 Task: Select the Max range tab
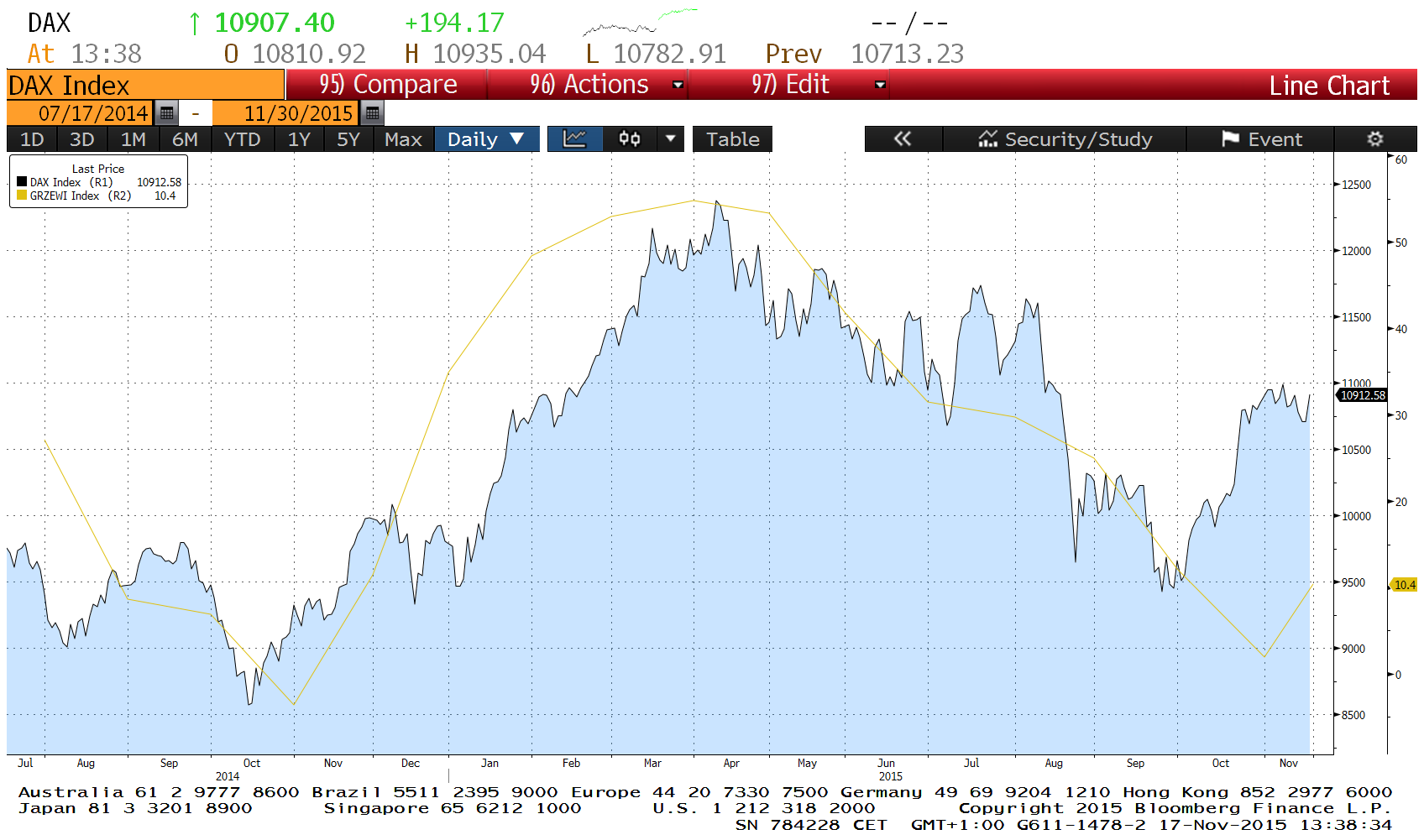click(x=403, y=139)
